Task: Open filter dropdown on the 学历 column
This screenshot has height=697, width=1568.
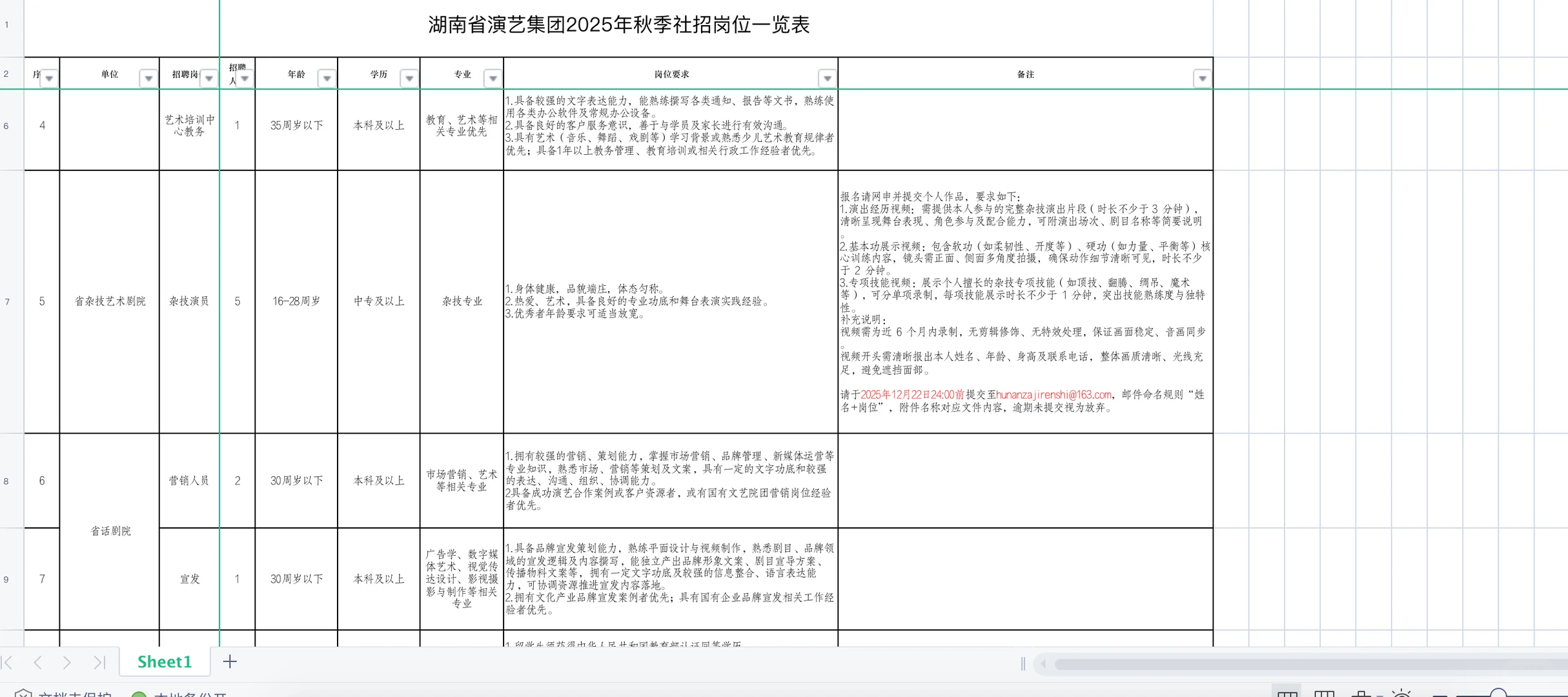Action: pos(409,77)
